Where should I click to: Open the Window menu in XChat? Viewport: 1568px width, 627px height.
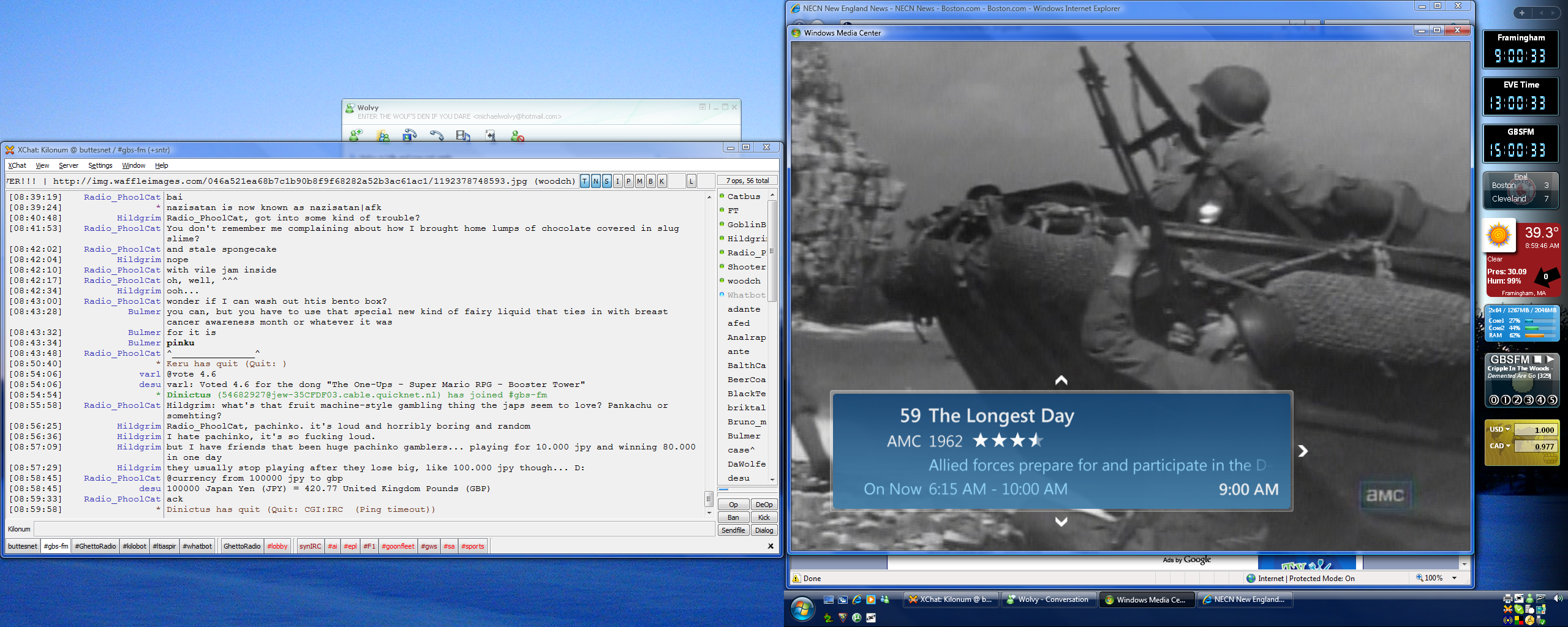coord(134,165)
